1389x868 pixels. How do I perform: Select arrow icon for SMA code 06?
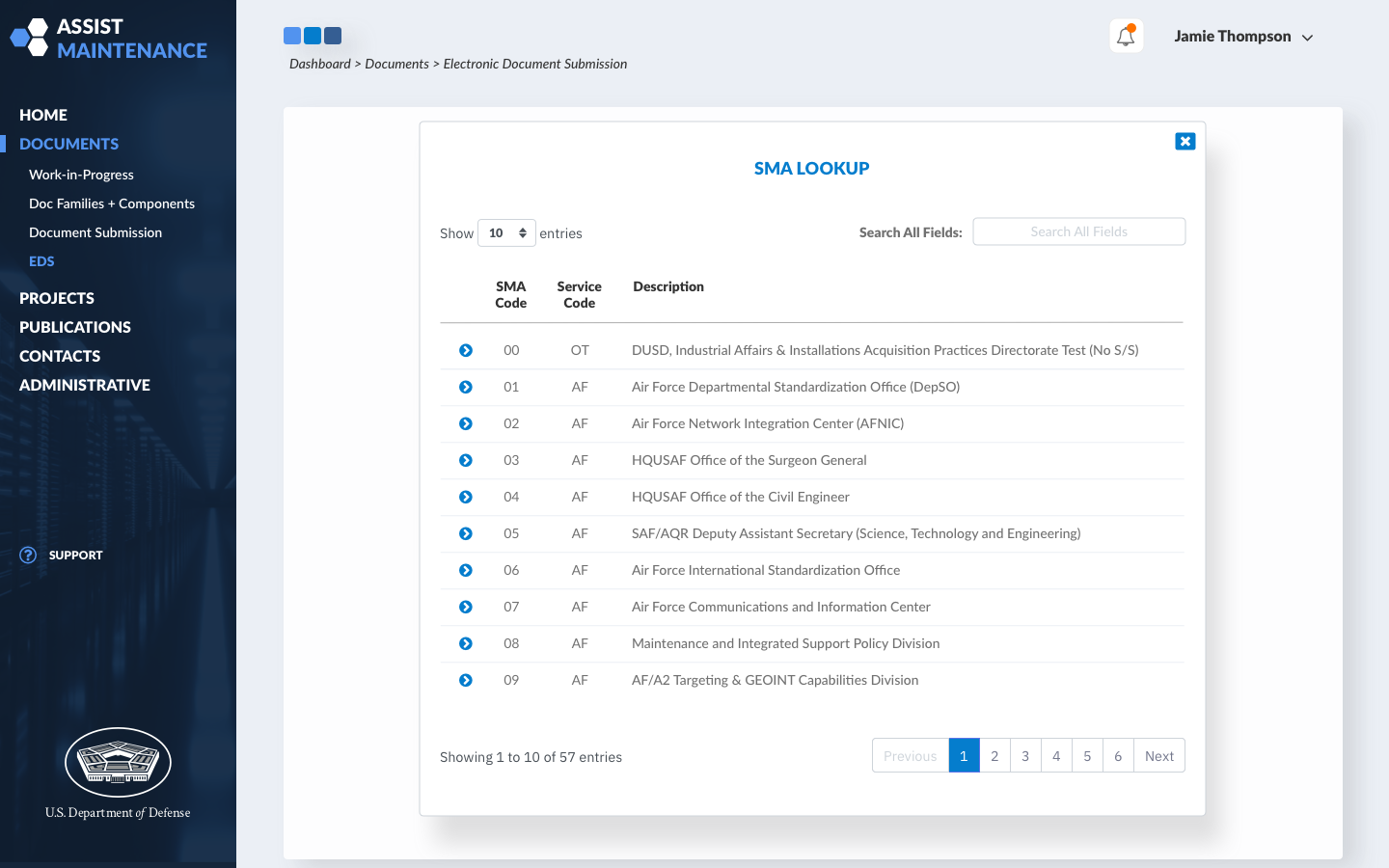tap(466, 570)
